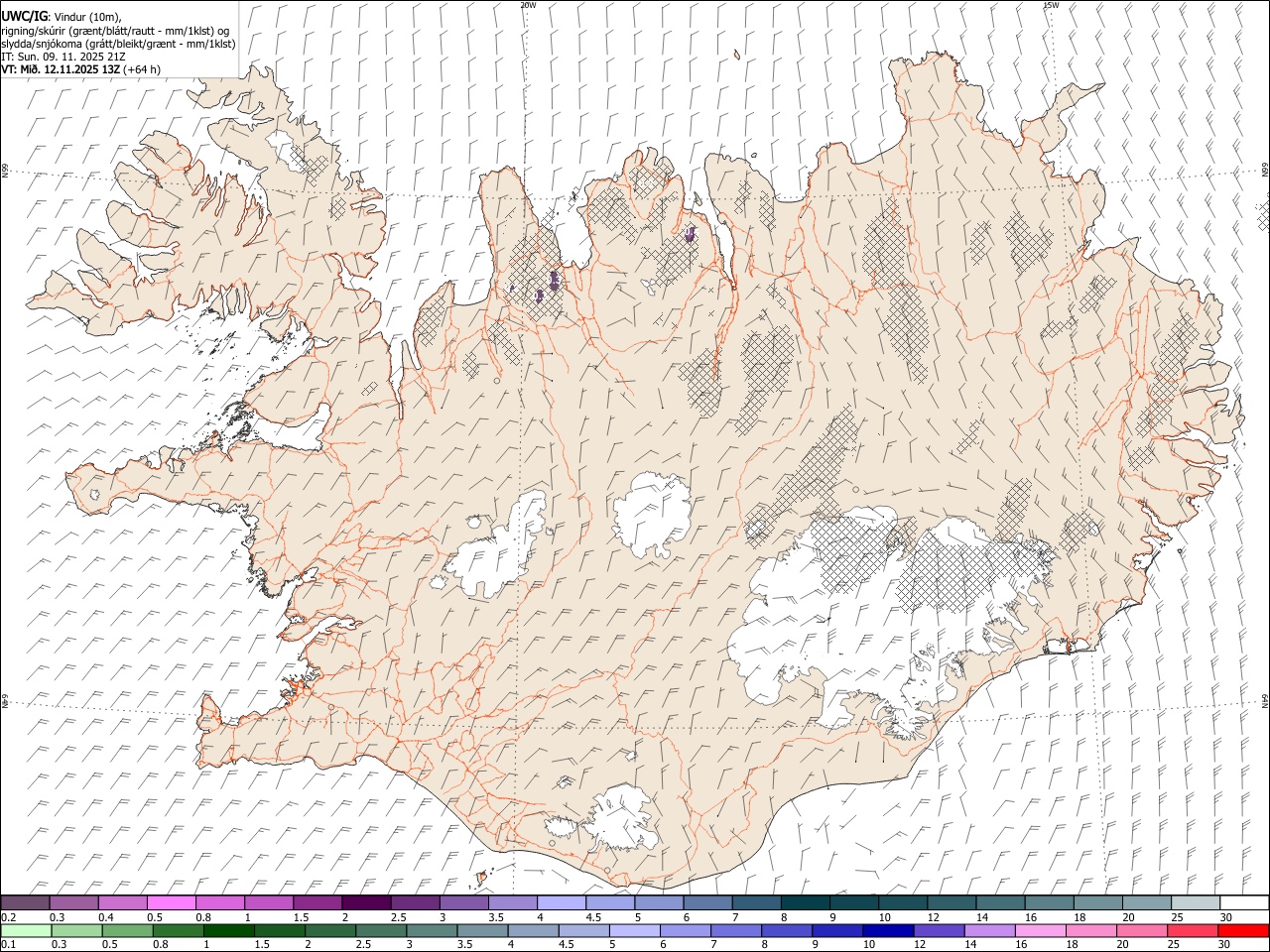Click the white Hofsjökull glacier in central Iceland
Viewport: 1270px width, 952px height.
(651, 516)
